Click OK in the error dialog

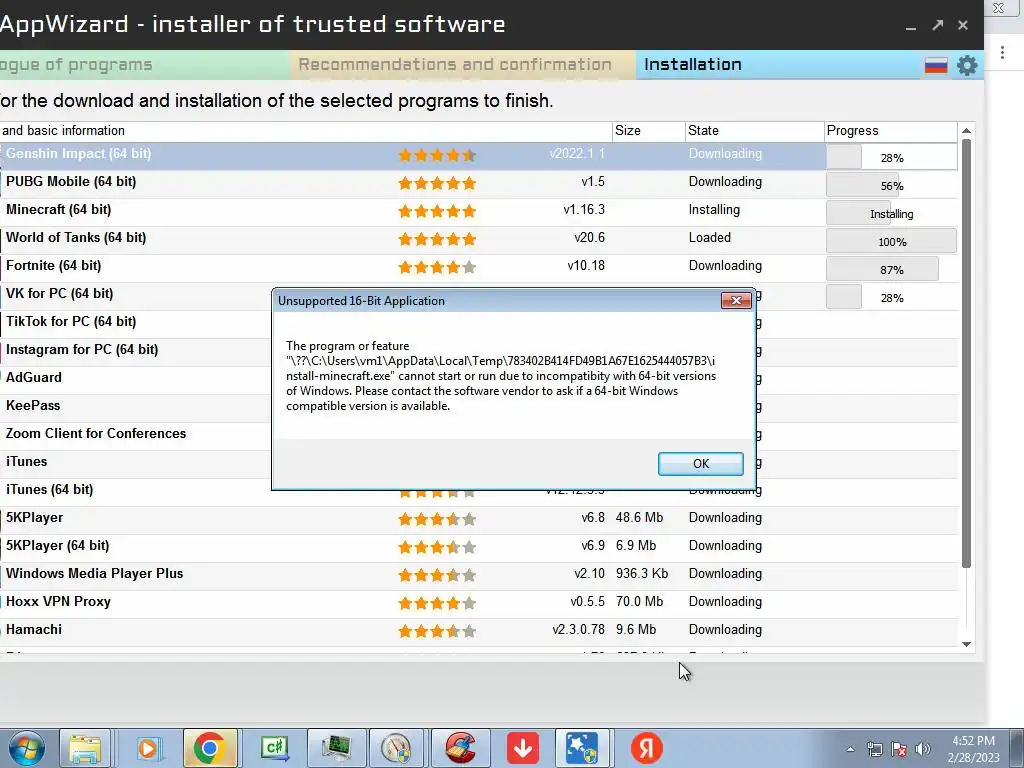[701, 464]
